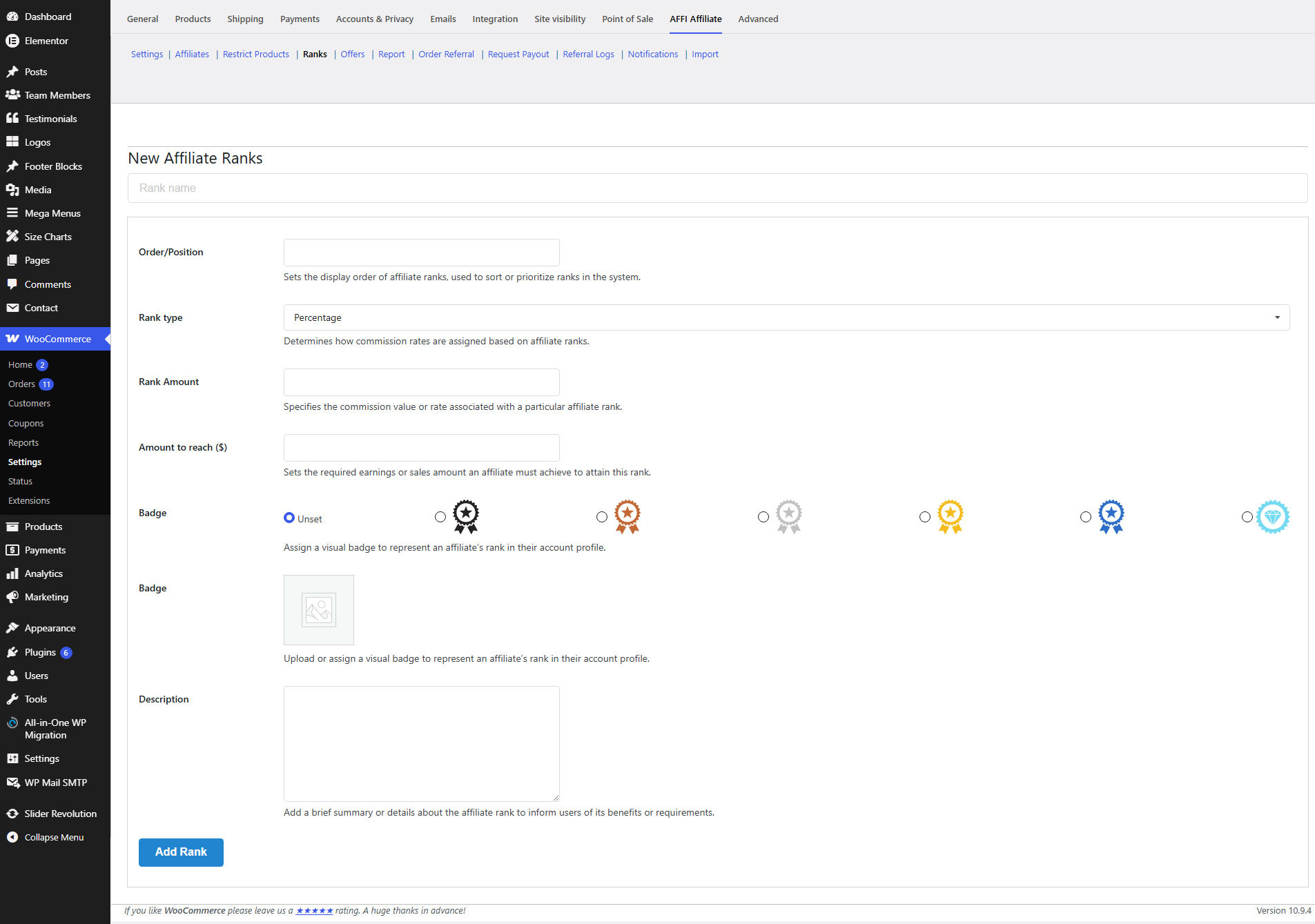1315x924 pixels.
Task: Click the Amount to reach input field
Action: [x=422, y=448]
